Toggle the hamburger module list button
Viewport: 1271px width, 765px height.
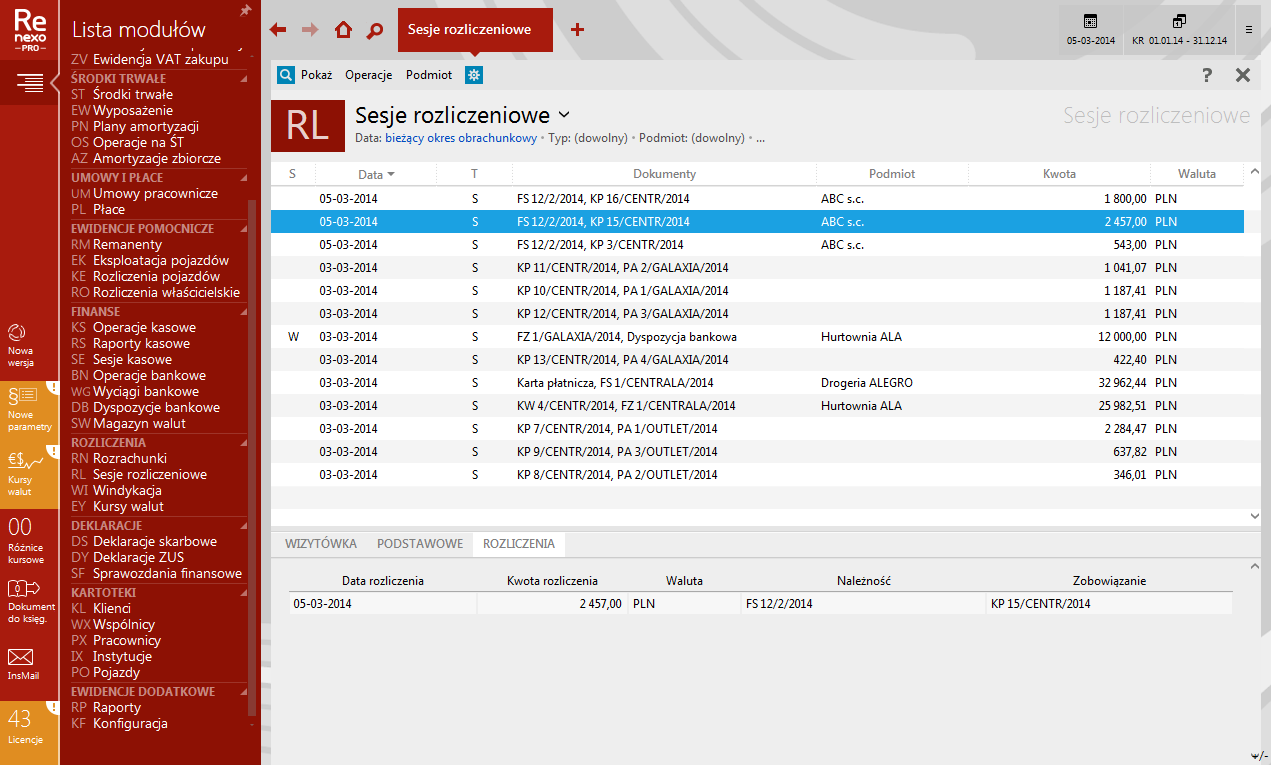click(29, 82)
